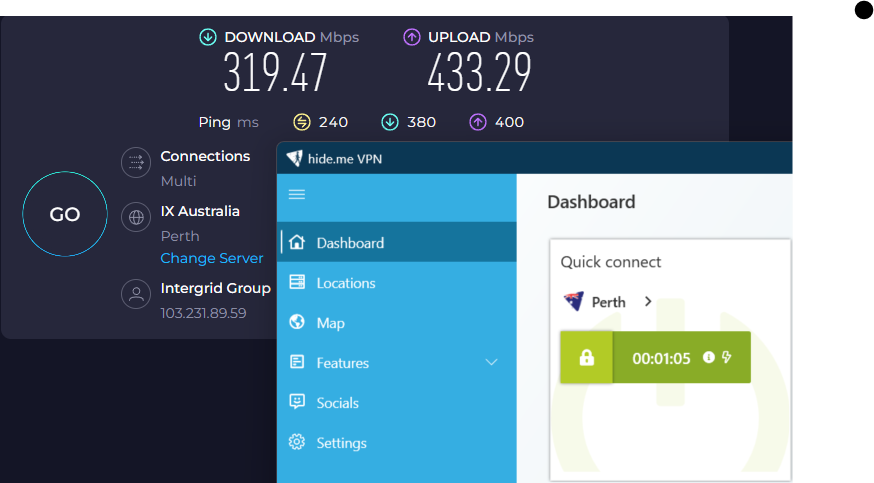Viewport: 874px width, 483px height.
Task: Click the Connections multi icon
Action: [136, 162]
